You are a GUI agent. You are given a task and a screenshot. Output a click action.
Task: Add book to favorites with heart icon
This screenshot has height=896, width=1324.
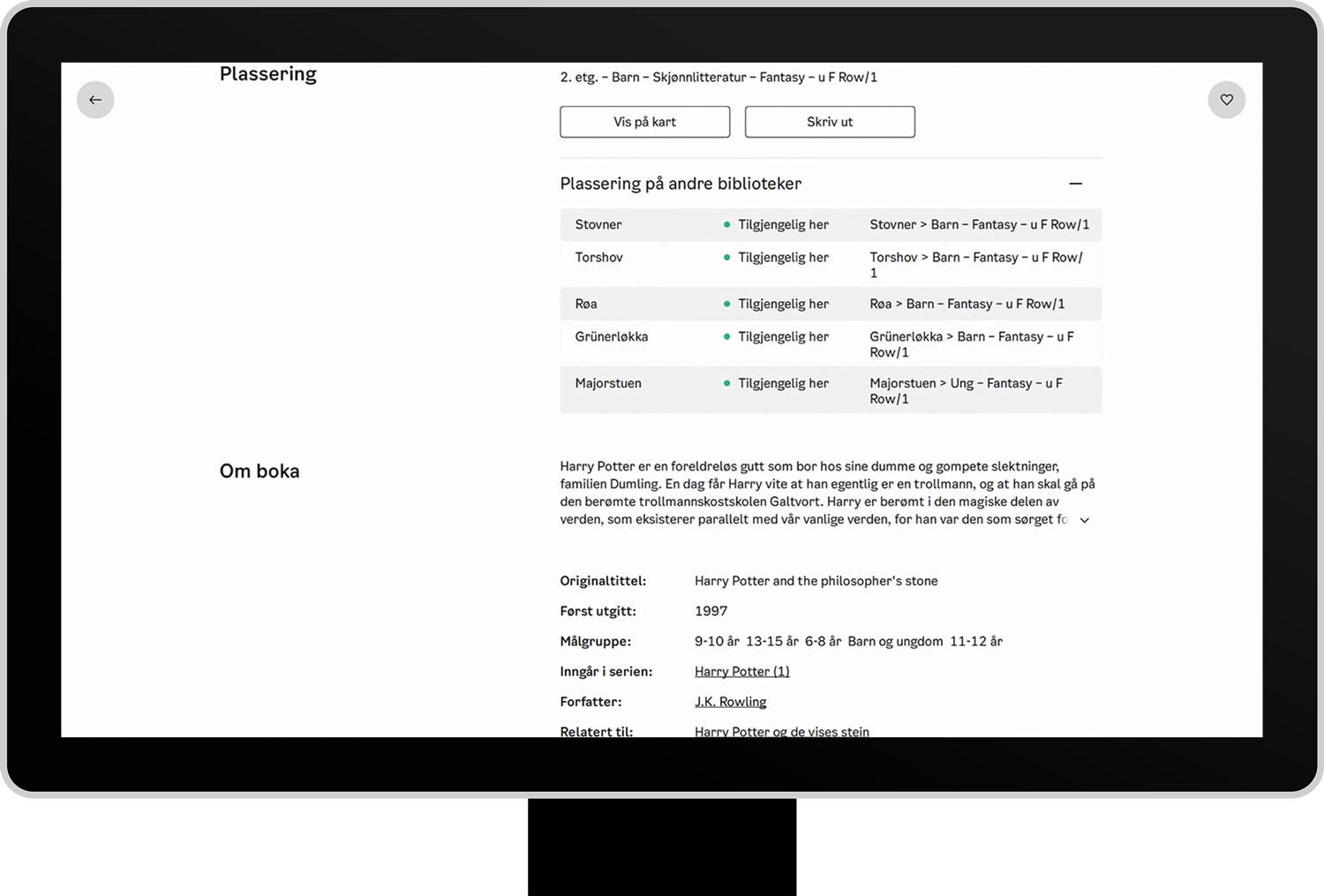click(1226, 100)
